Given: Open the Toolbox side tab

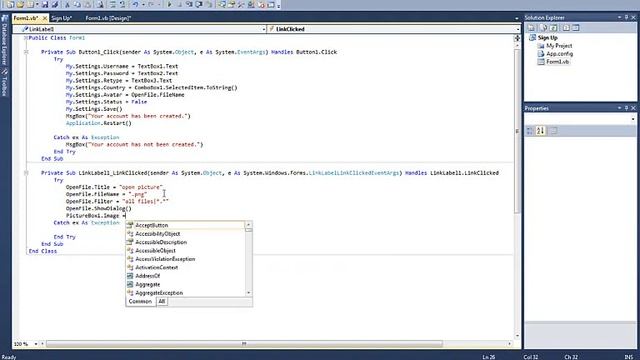Looking at the screenshot, I should (4, 82).
